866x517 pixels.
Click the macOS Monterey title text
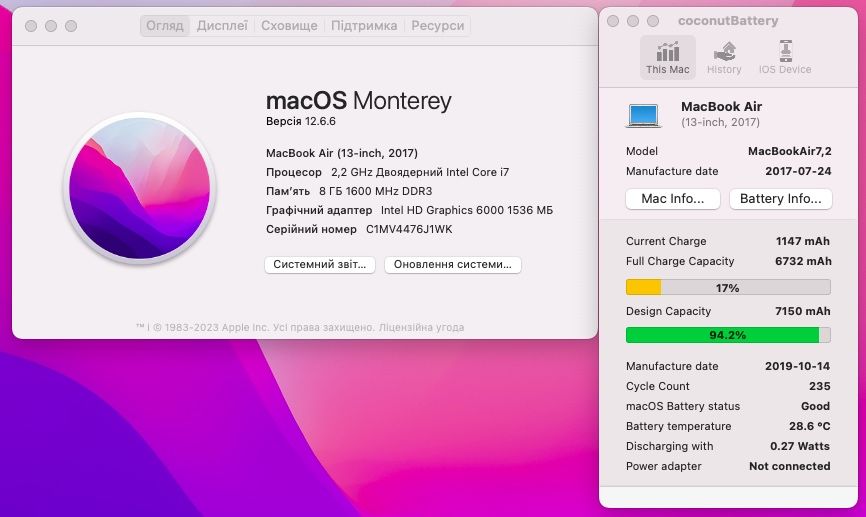[x=358, y=101]
